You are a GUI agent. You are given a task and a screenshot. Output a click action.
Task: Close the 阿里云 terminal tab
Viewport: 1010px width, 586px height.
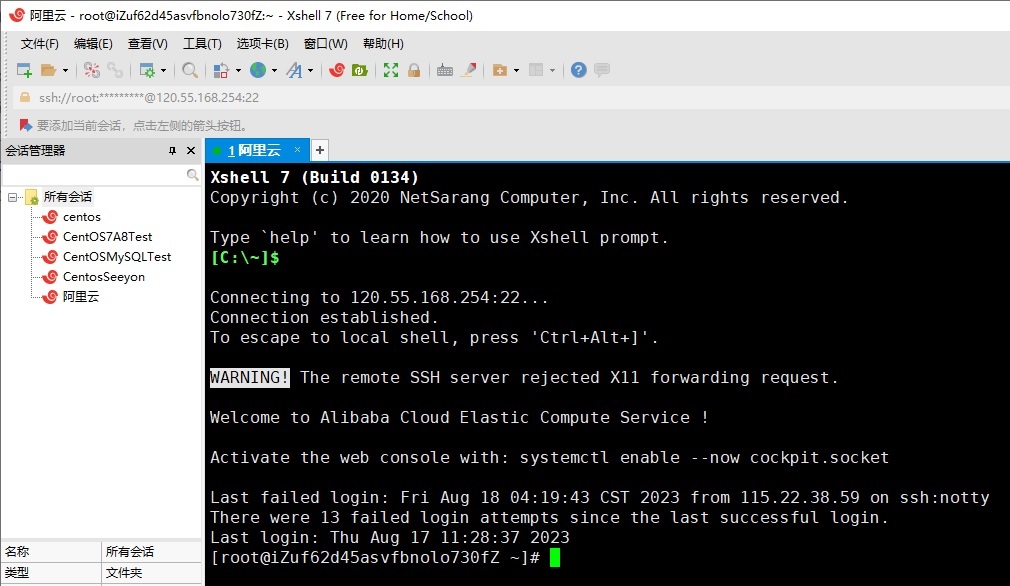[297, 149]
